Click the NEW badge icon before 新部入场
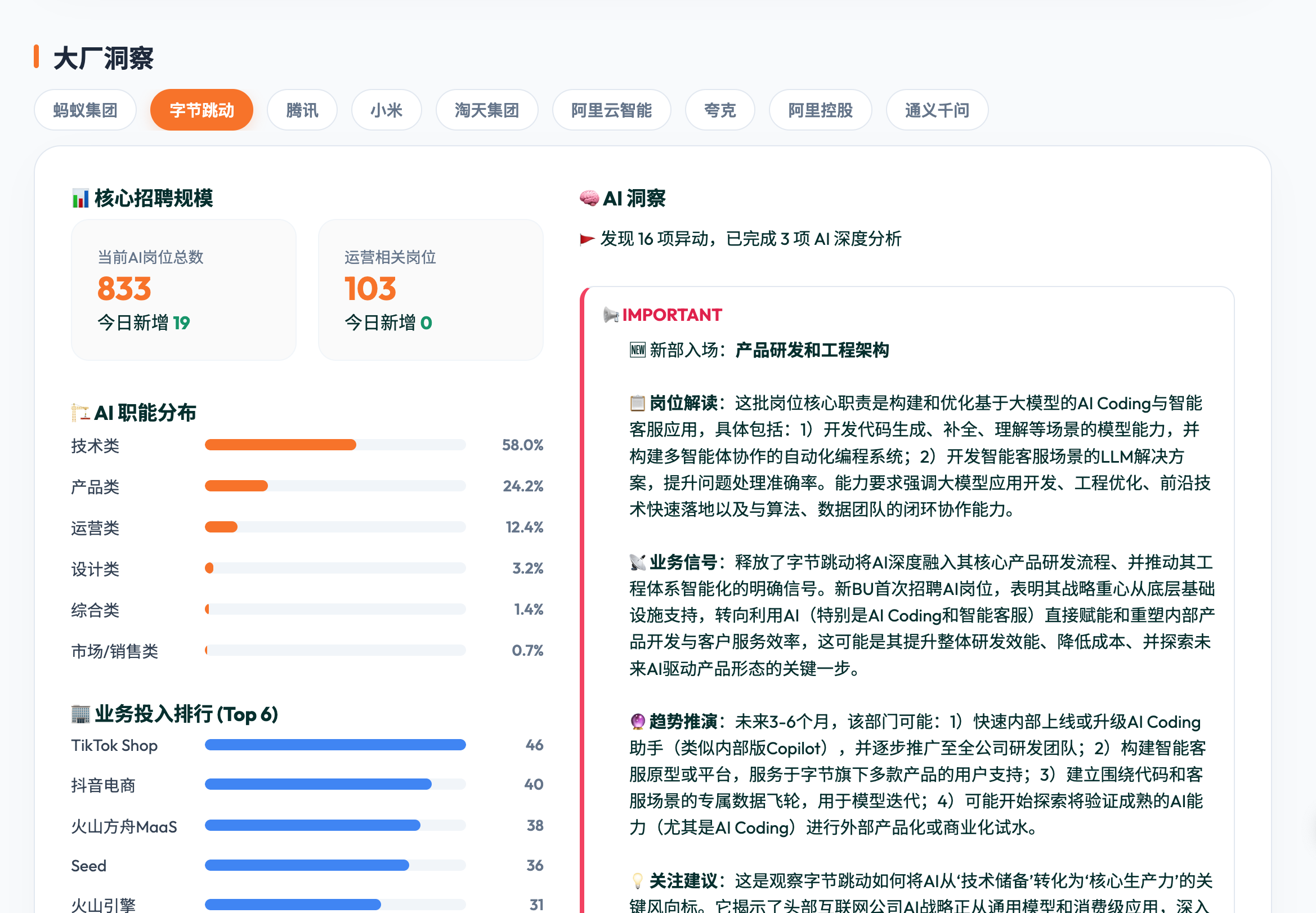This screenshot has height=913, width=1316. click(638, 350)
